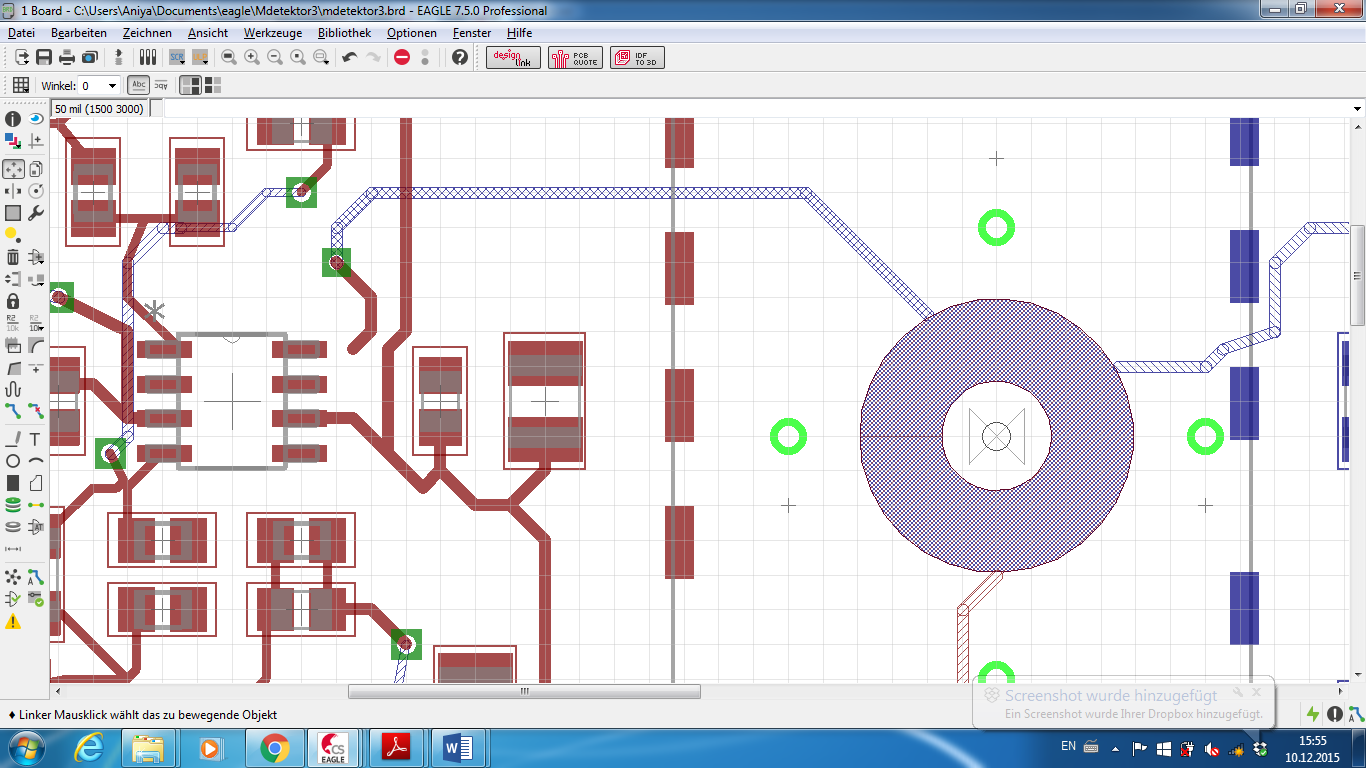Open the Bearbeiten menu
1366x768 pixels.
point(79,33)
